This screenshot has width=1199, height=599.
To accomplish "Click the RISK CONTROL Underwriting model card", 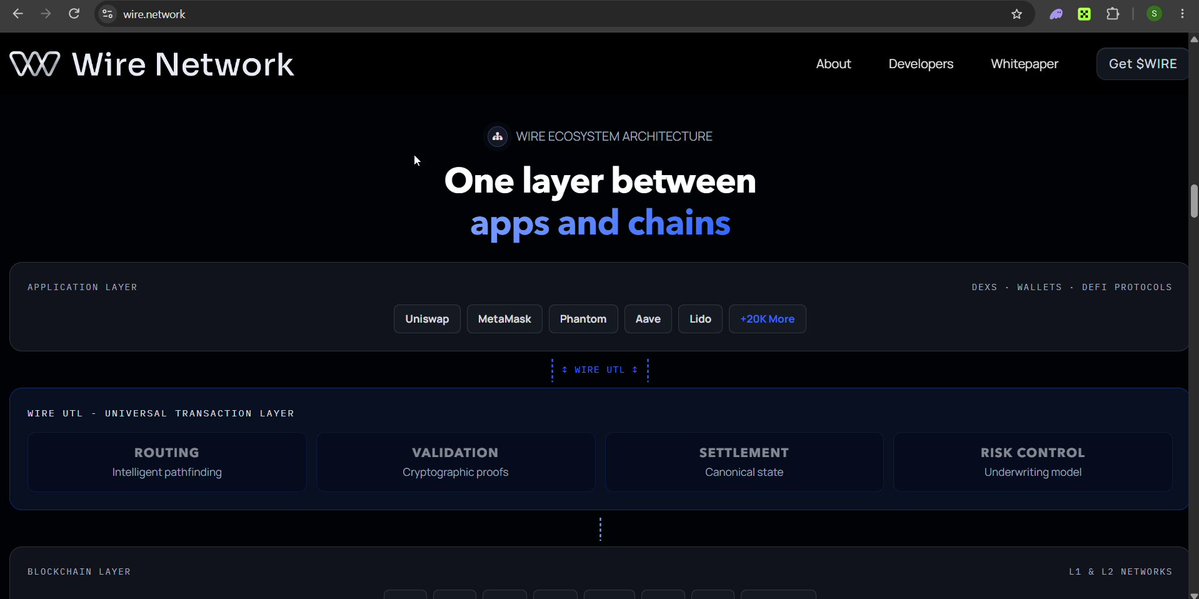I will 1033,462.
